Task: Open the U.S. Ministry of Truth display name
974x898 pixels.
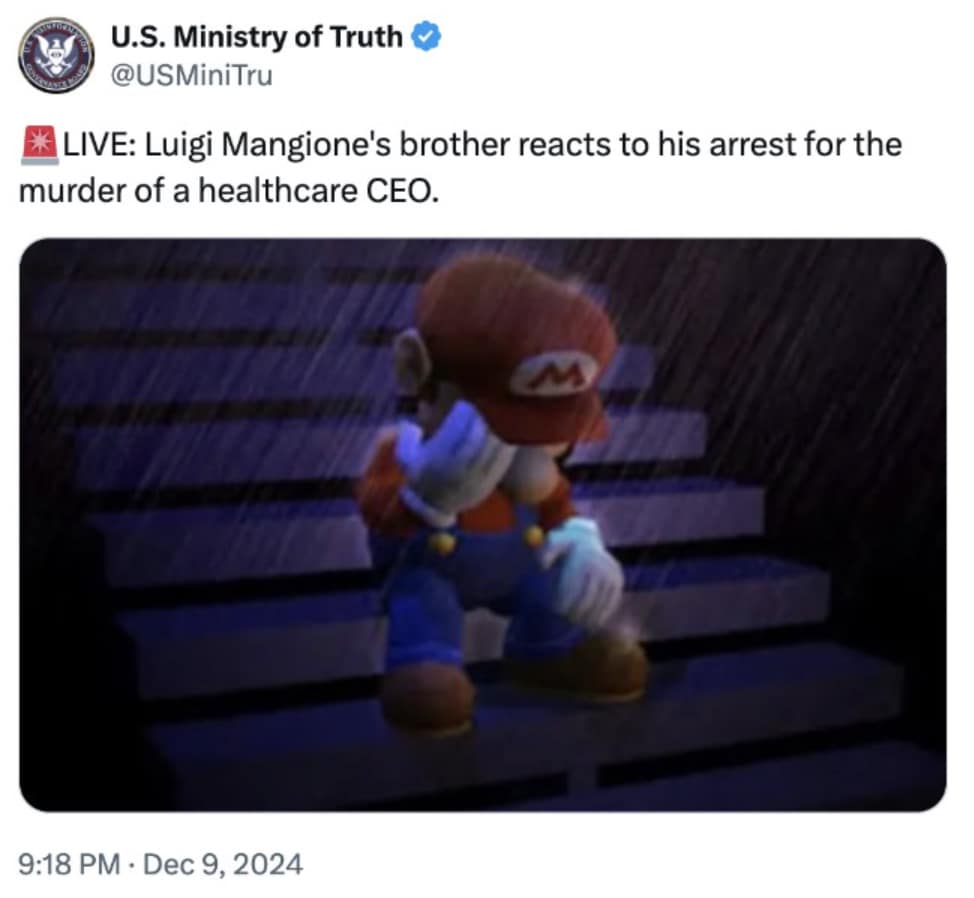Action: (x=255, y=37)
